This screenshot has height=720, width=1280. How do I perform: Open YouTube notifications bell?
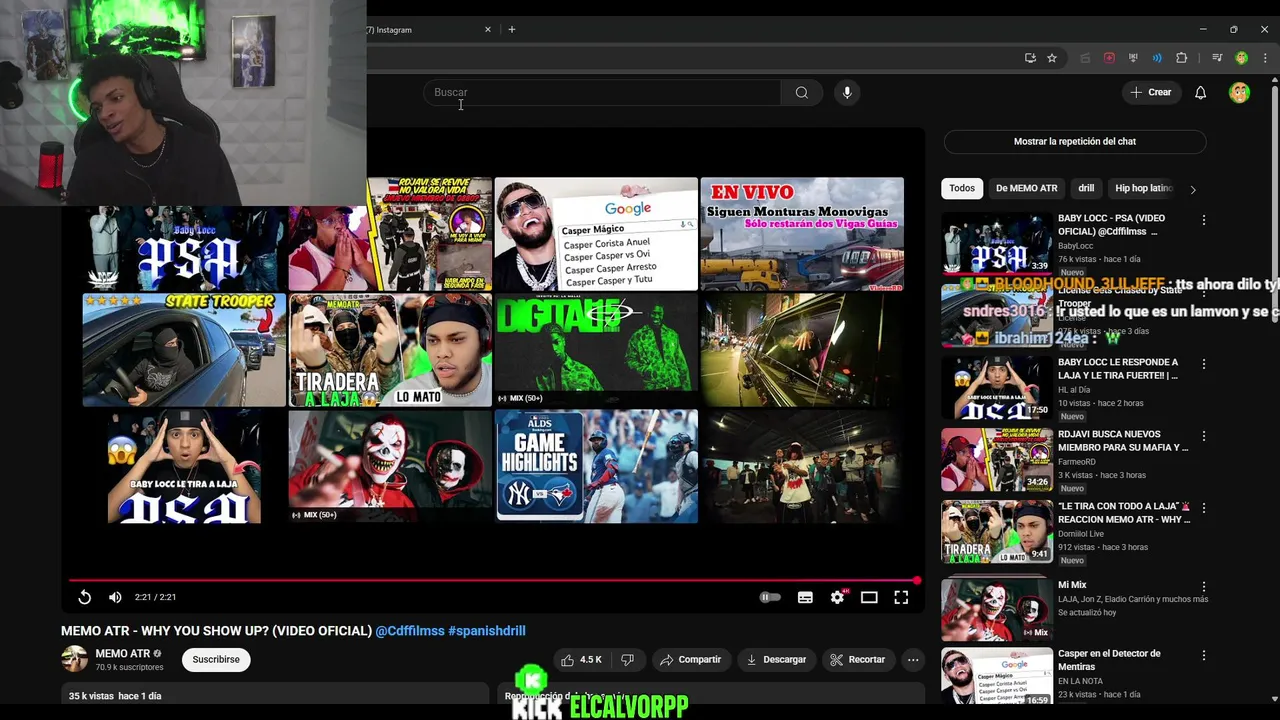tap(1201, 92)
